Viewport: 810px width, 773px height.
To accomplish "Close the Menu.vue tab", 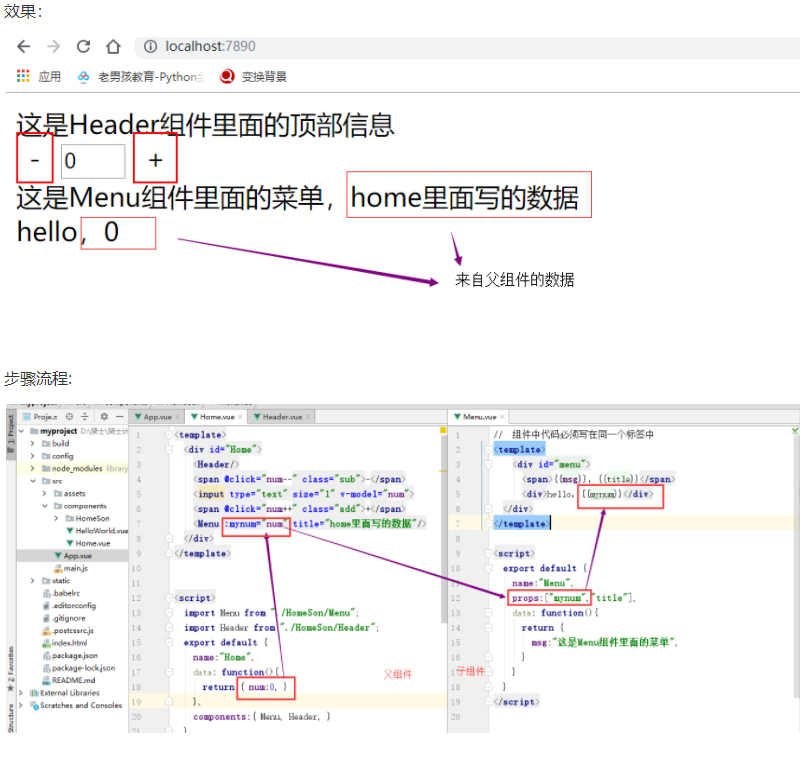I will click(502, 417).
